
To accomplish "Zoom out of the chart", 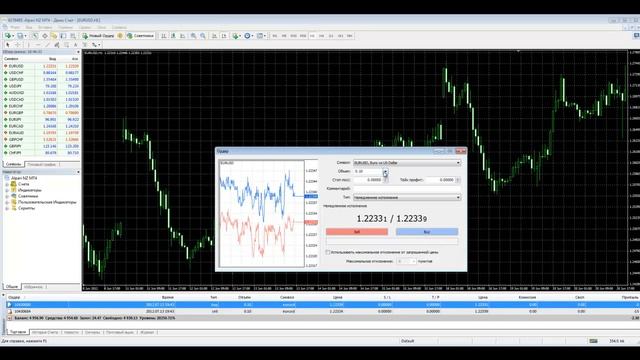I will tap(203, 36).
